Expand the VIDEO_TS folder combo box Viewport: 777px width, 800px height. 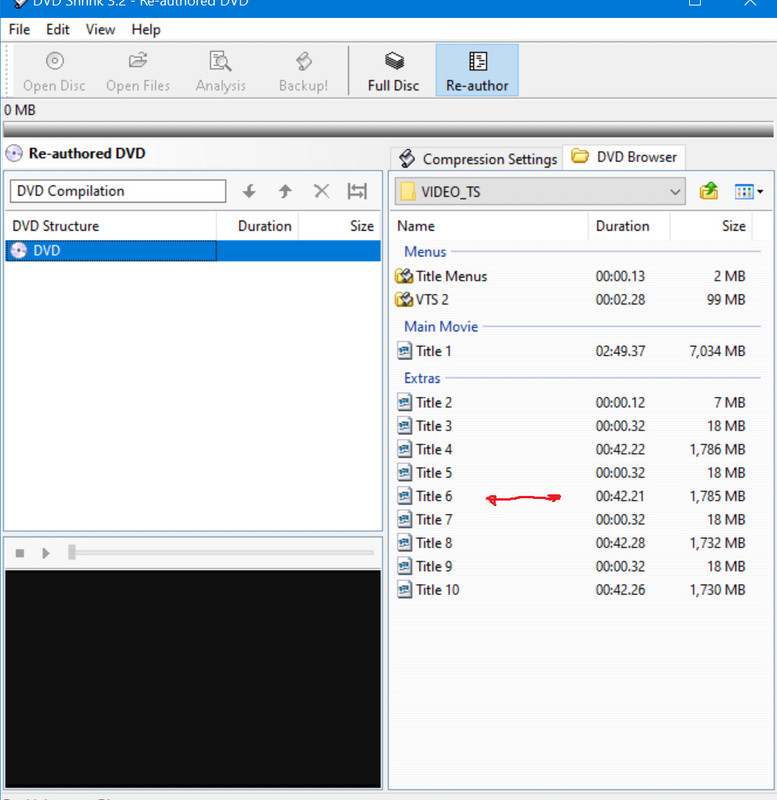tap(540, 192)
